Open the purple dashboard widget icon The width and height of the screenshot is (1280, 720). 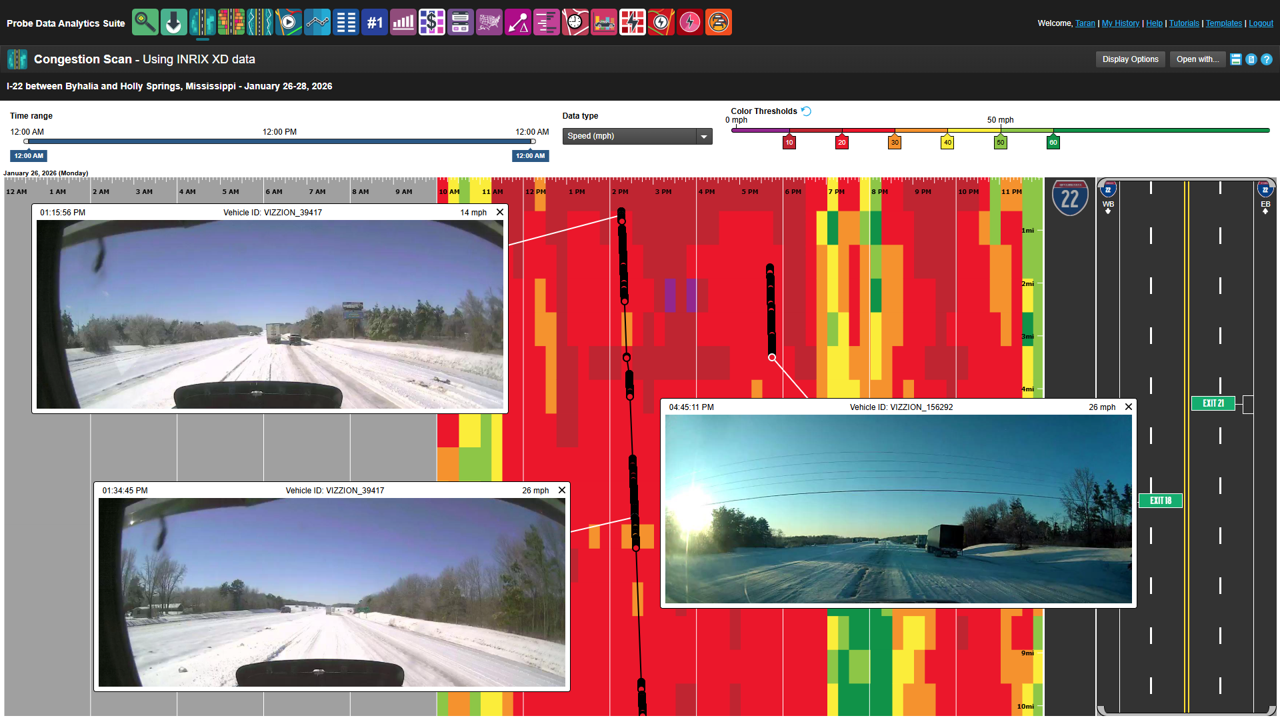(x=461, y=22)
